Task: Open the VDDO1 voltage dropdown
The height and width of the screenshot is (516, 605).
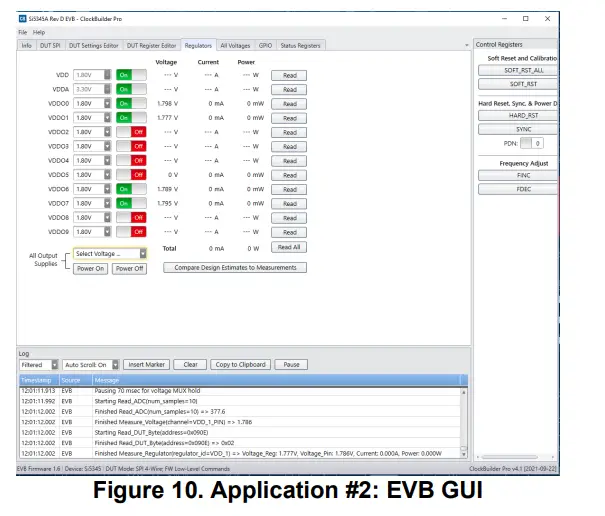Action: [92, 118]
